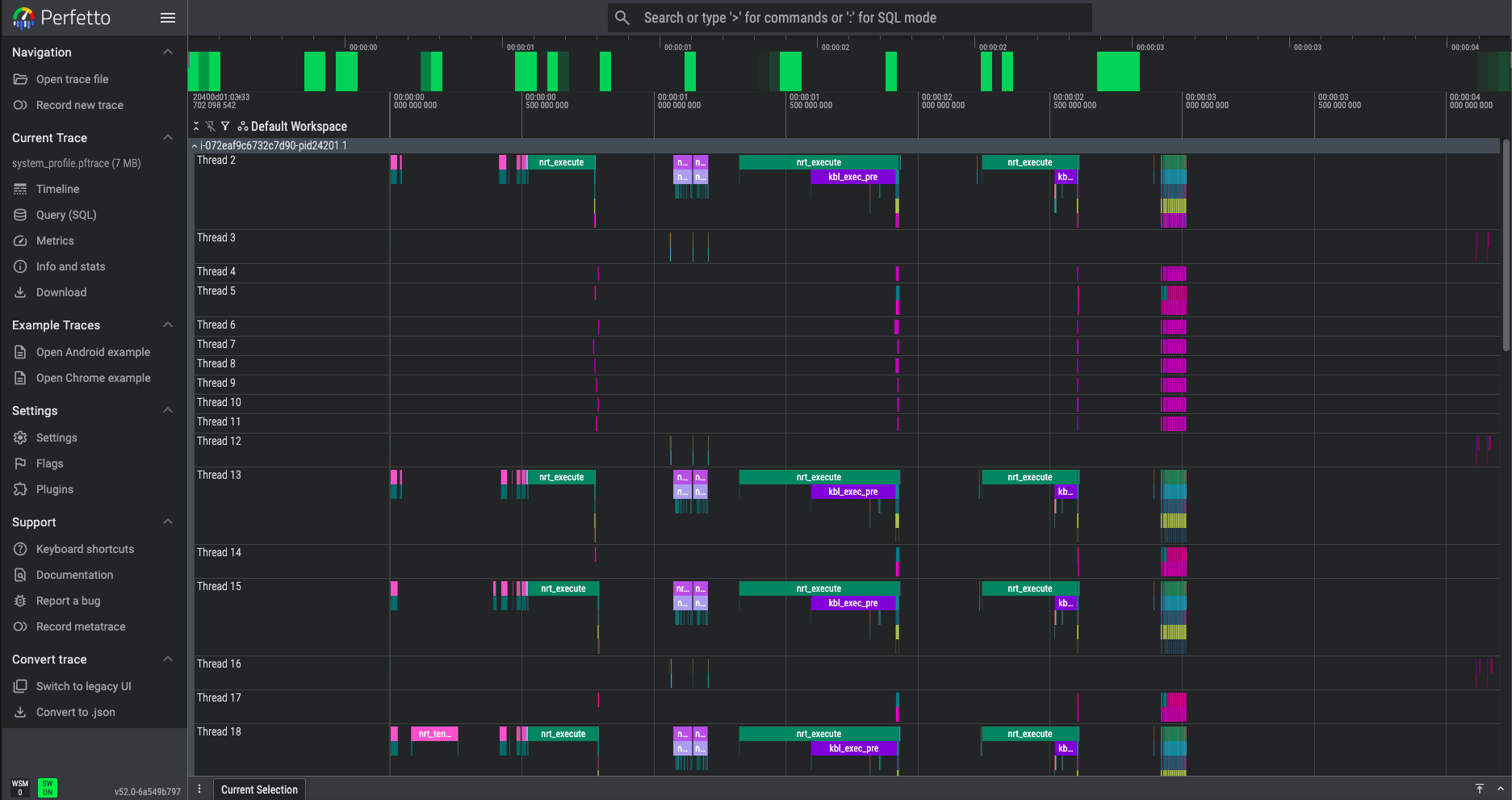Image resolution: width=1512 pixels, height=800 pixels.
Task: Record a new trace
Action: coord(79,105)
